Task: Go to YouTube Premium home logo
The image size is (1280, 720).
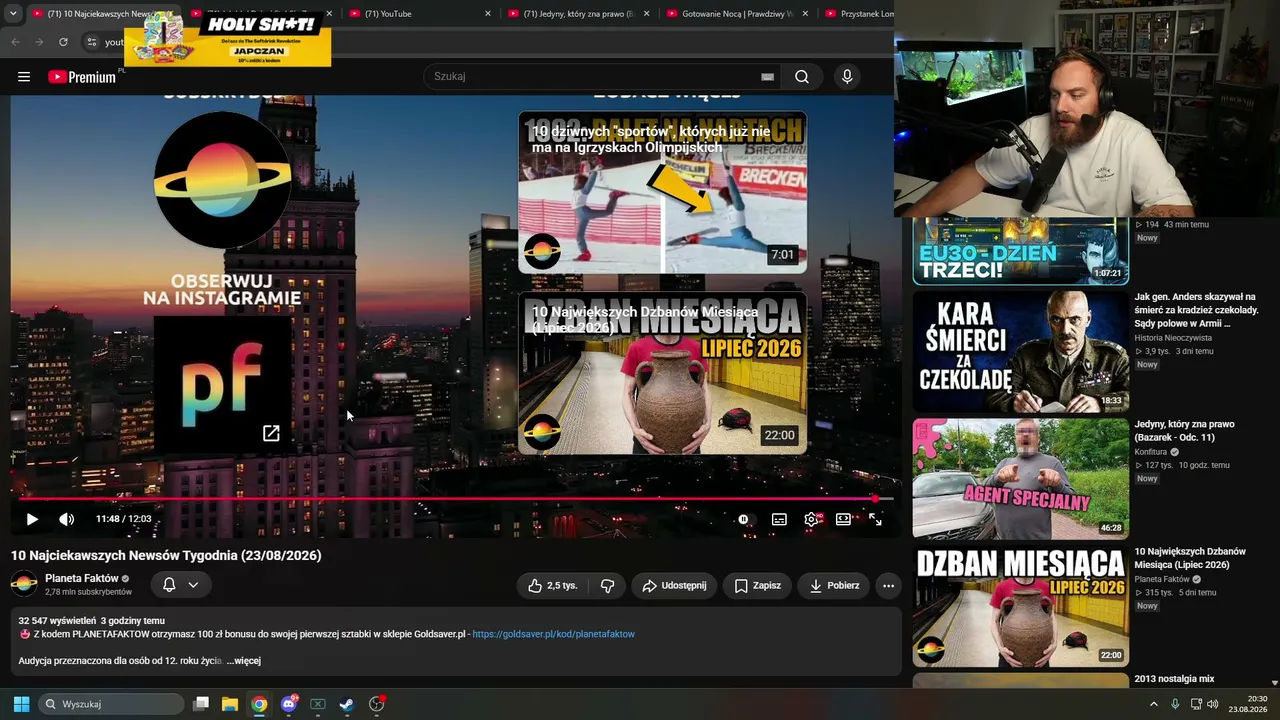Action: pos(82,77)
